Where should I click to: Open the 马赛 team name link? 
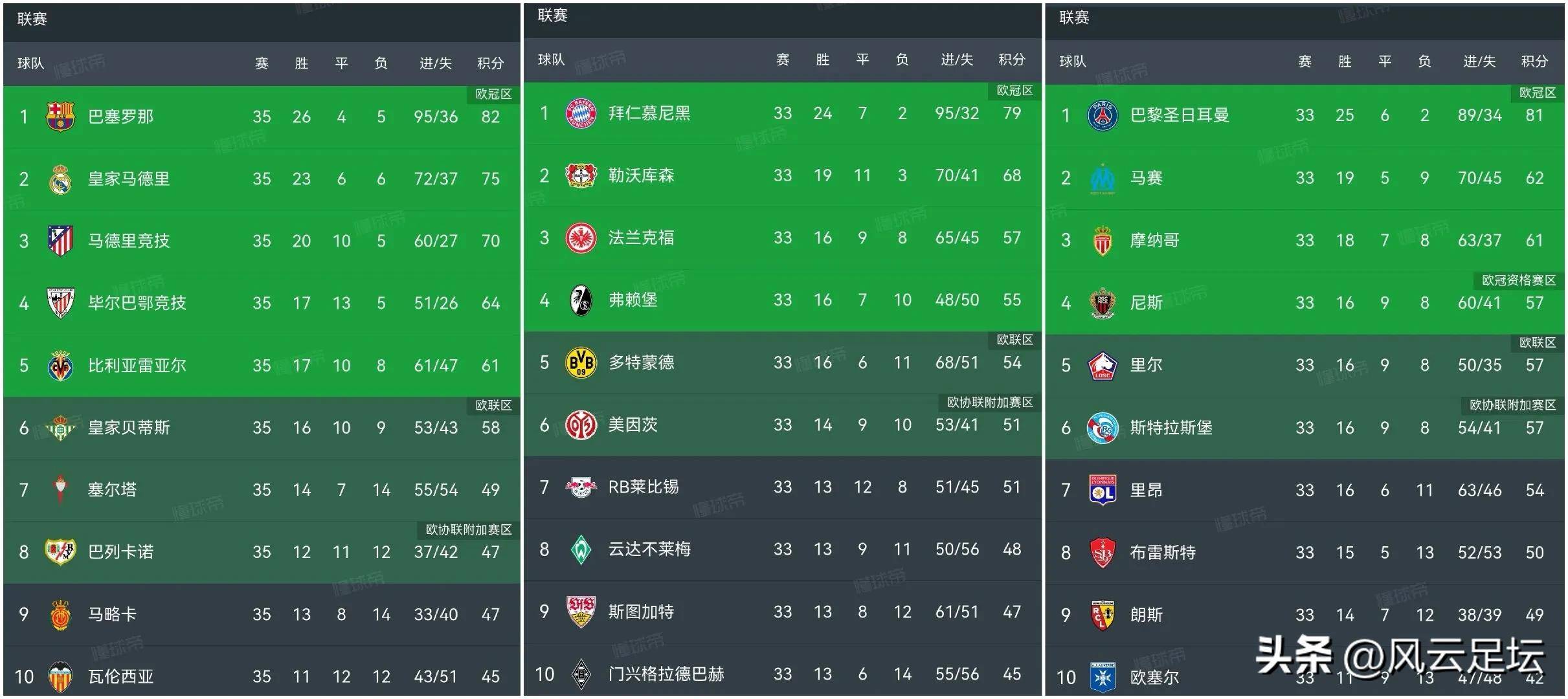tap(1146, 178)
